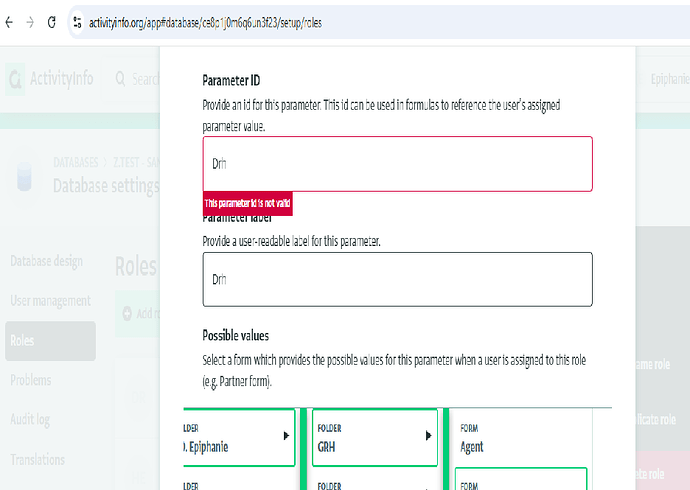
Task: Expand the Epiphanie folder arrow
Action: [x=286, y=436]
